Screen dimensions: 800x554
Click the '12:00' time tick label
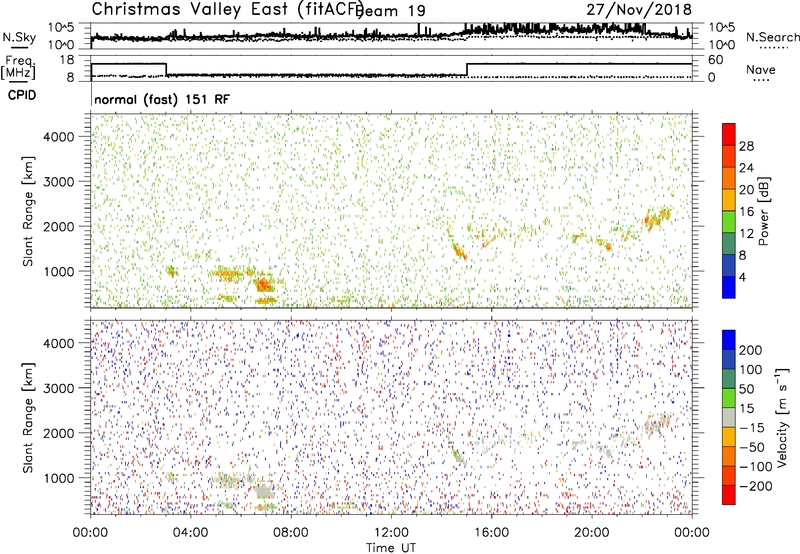tap(391, 533)
